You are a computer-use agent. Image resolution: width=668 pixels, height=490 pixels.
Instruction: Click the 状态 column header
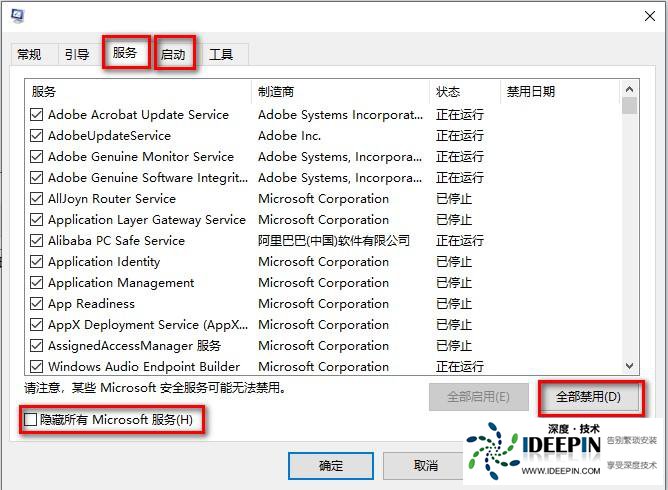tap(465, 92)
